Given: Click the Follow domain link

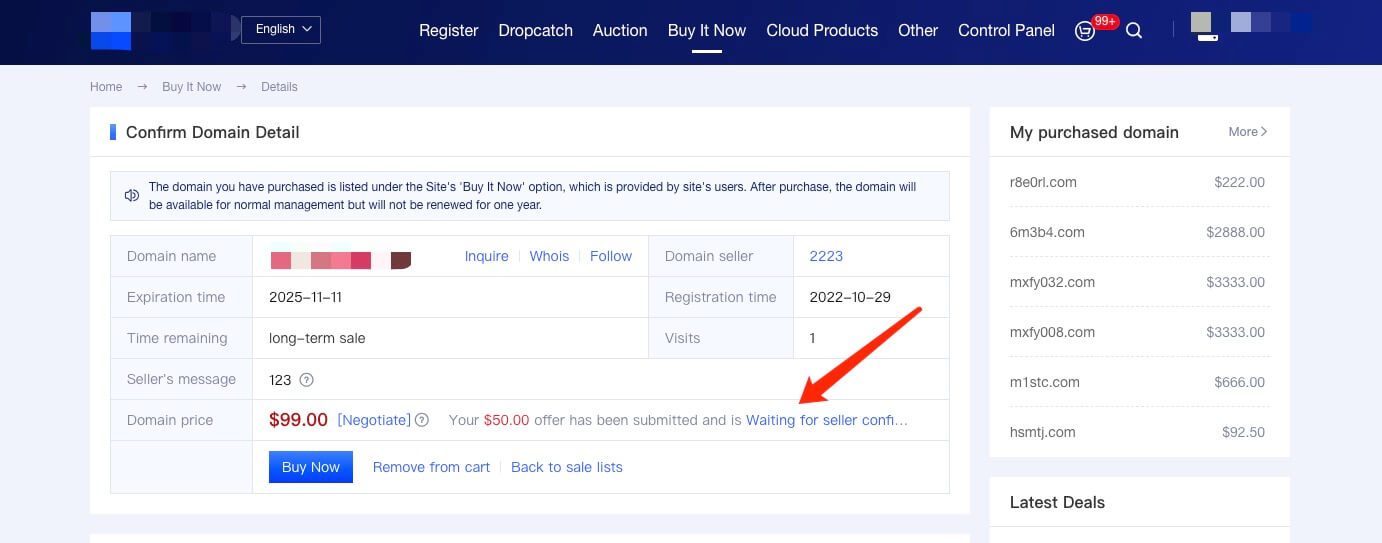Looking at the screenshot, I should [x=611, y=256].
